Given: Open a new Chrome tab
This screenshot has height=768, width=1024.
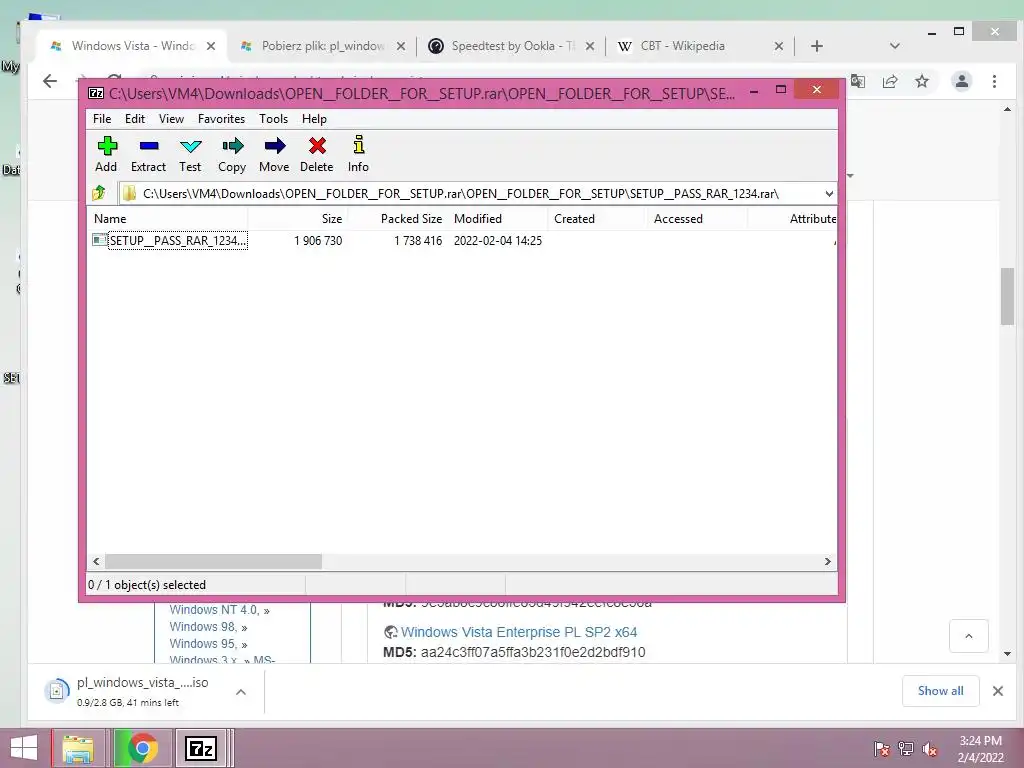Looking at the screenshot, I should (817, 46).
